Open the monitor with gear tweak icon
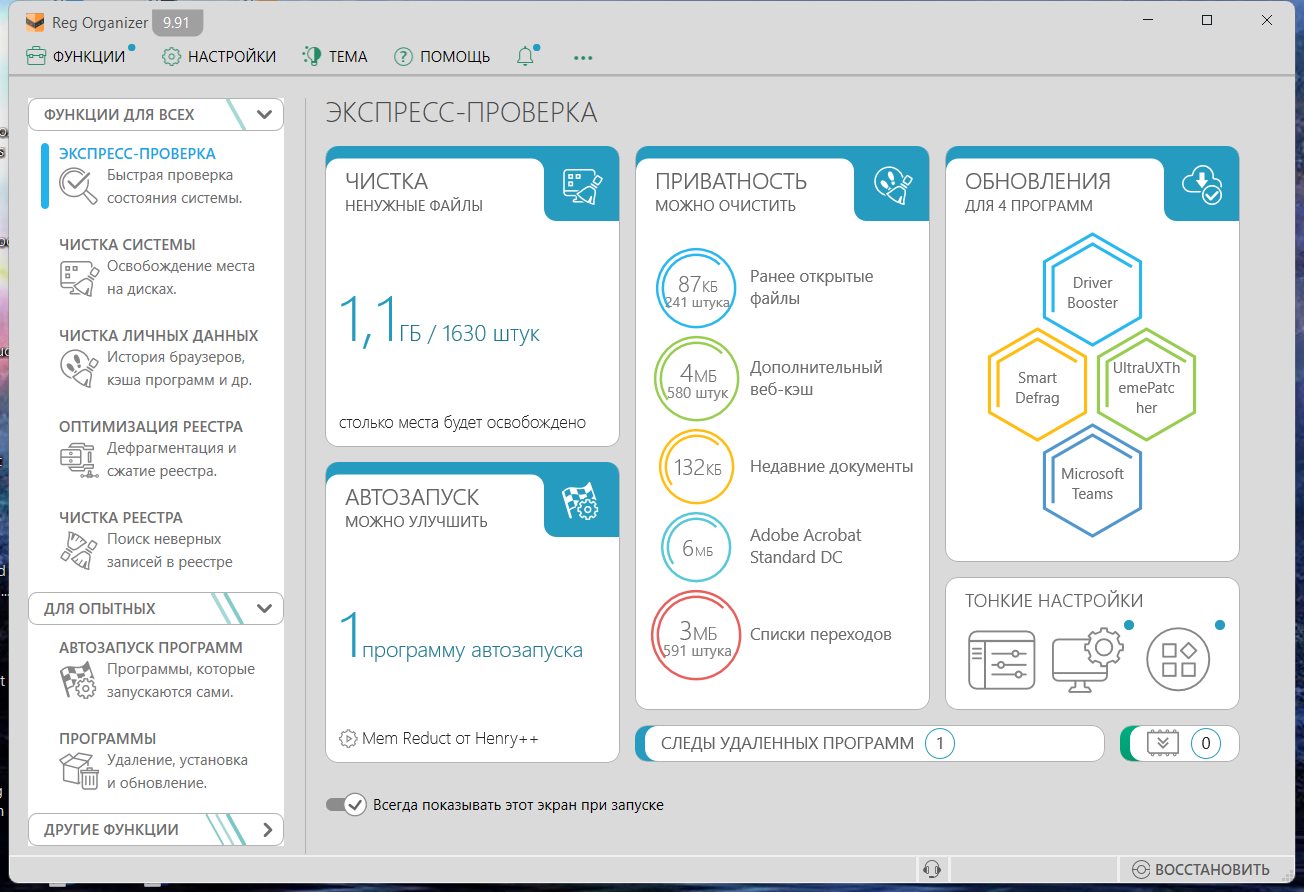This screenshot has height=892, width=1304. point(1087,659)
